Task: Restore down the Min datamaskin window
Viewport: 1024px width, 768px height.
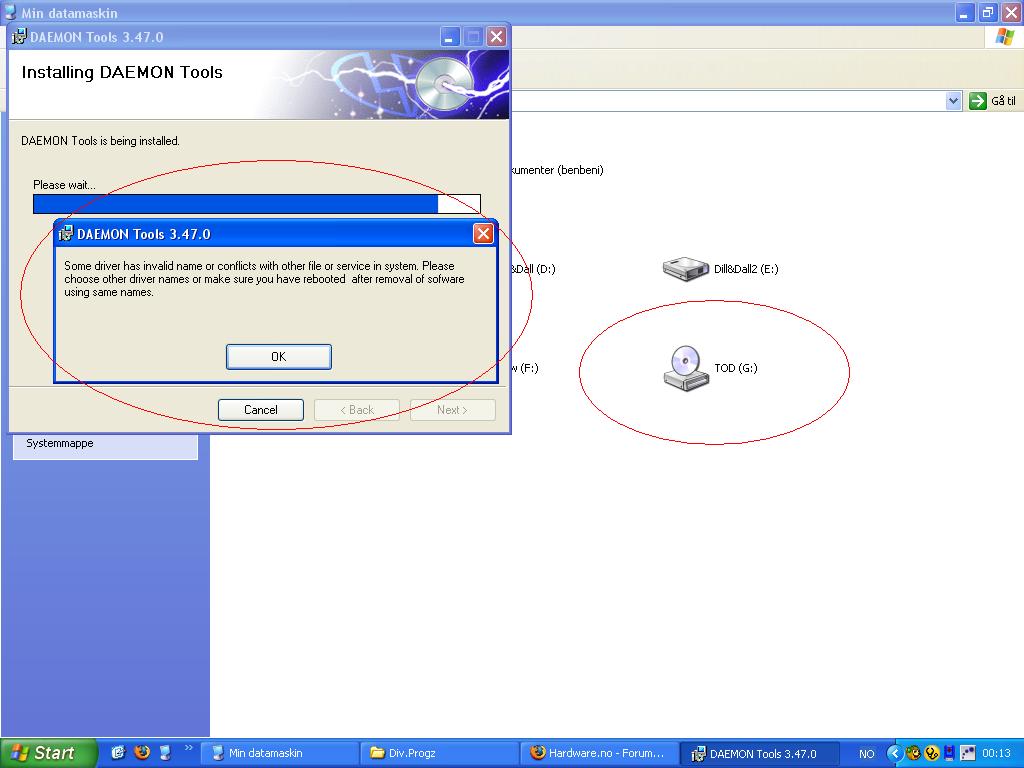Action: tap(988, 12)
